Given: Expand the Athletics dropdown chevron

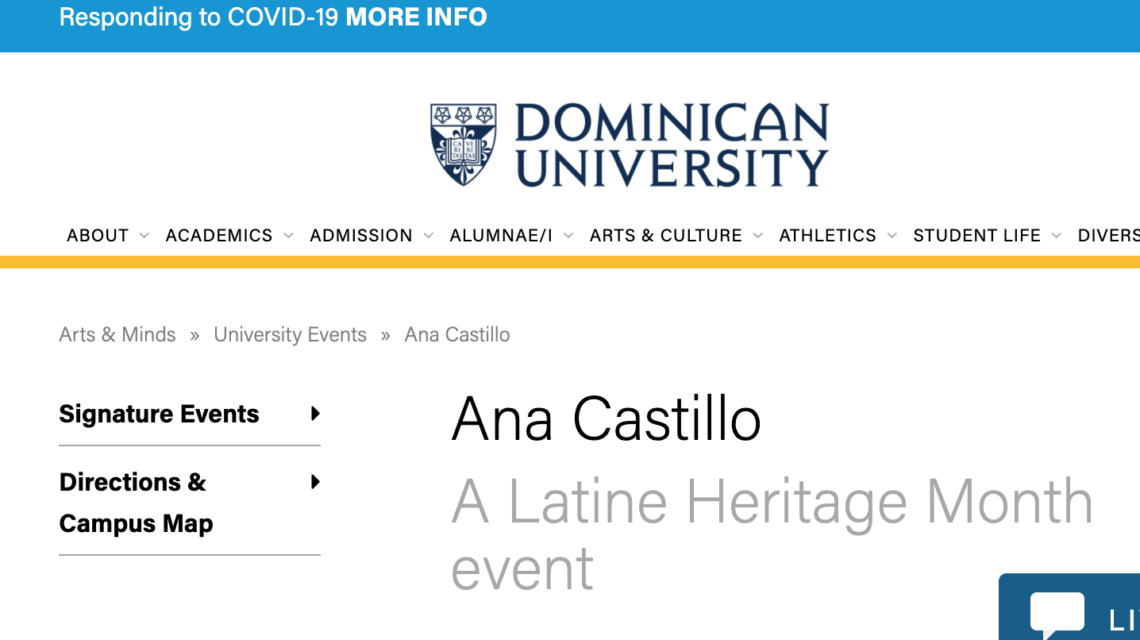Looking at the screenshot, I should click(892, 236).
